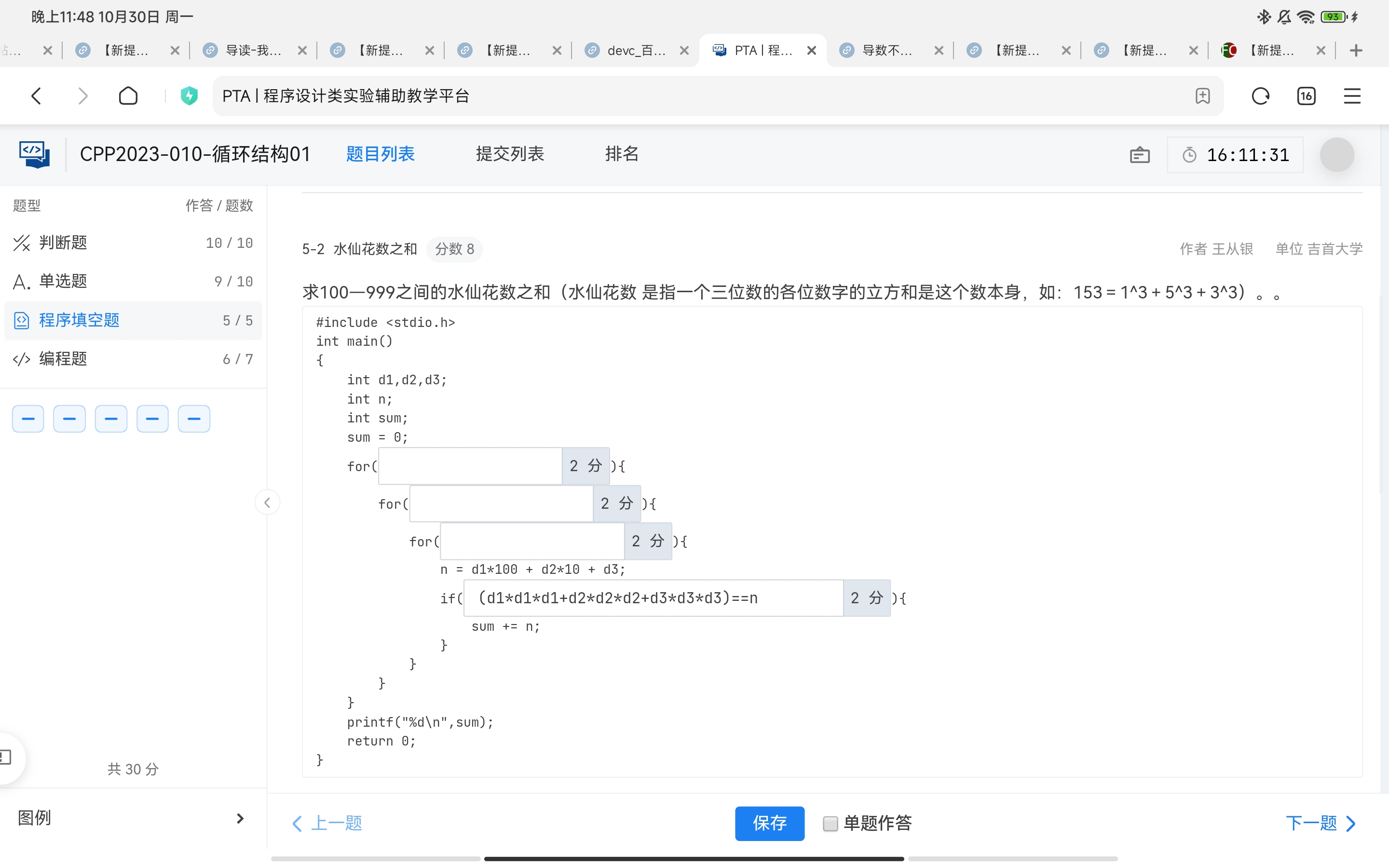Close the active PTA tab
Screen dimensions: 1389x868
pyautogui.click(x=812, y=51)
